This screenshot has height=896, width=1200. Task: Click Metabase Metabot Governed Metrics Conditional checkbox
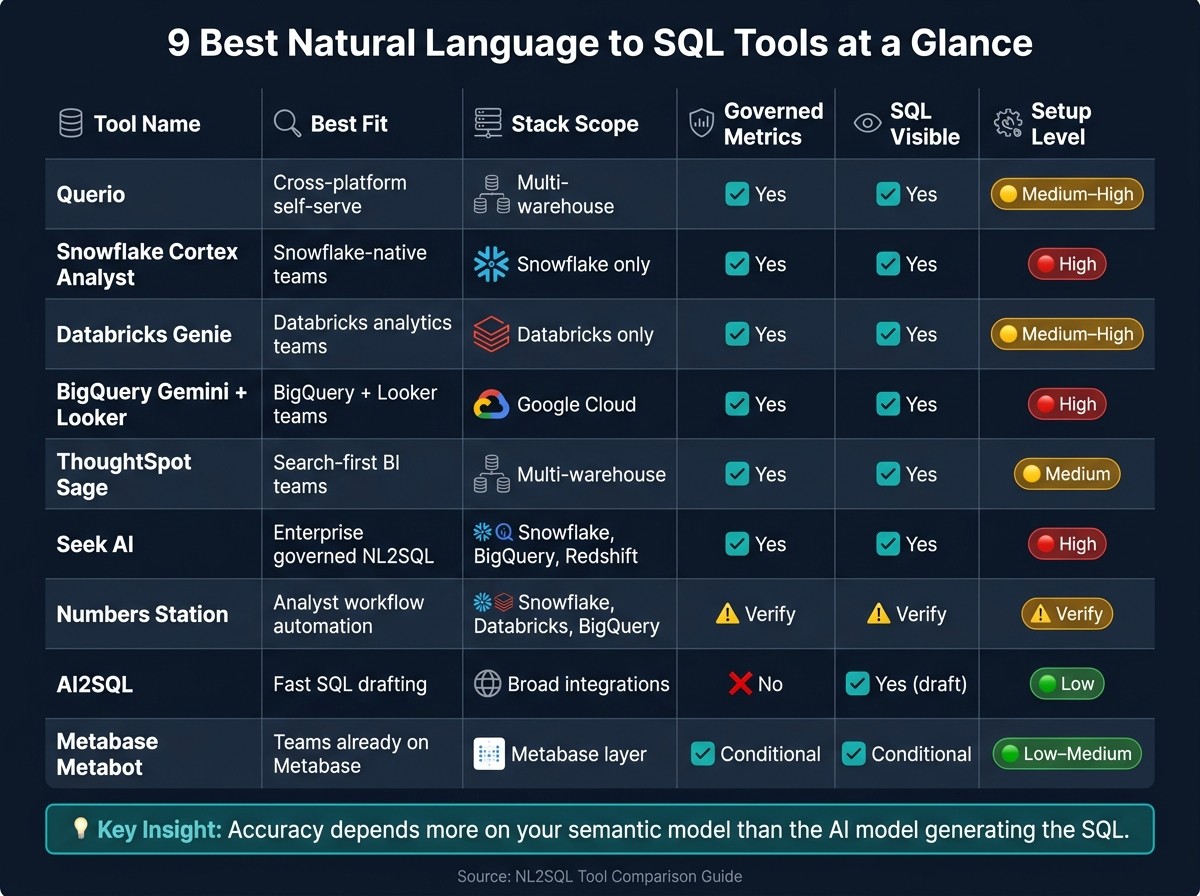pyautogui.click(x=703, y=754)
